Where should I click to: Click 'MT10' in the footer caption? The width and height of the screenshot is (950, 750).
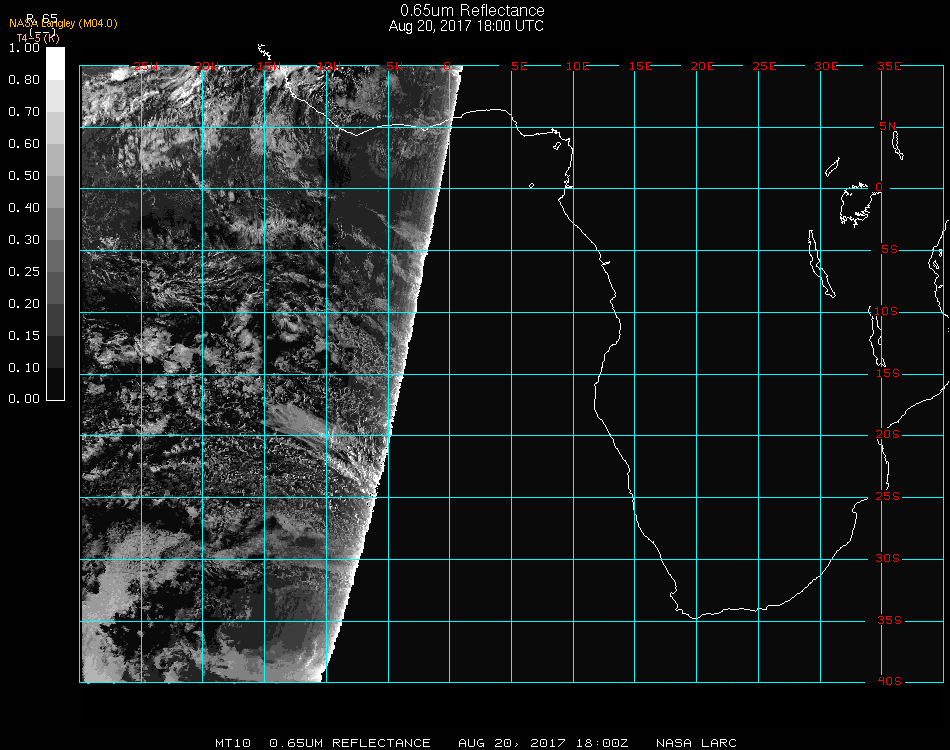click(x=233, y=743)
